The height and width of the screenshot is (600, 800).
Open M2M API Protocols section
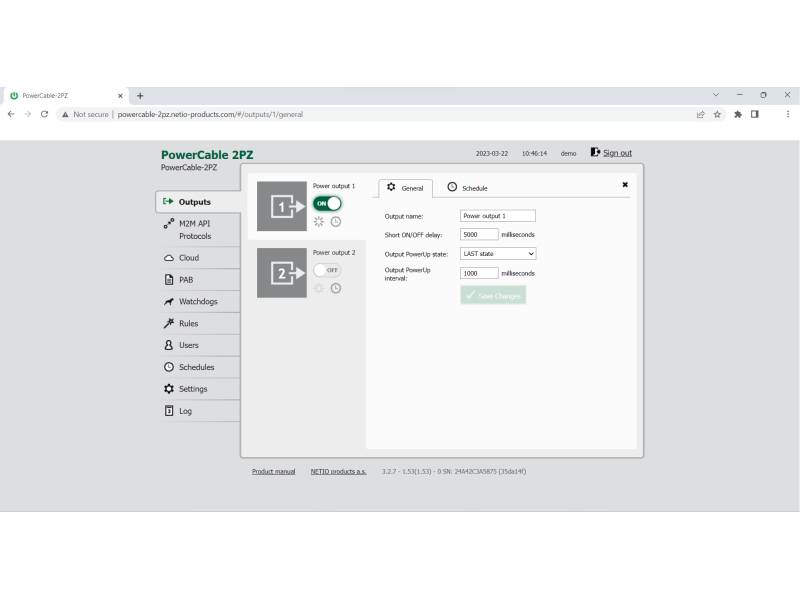198,230
